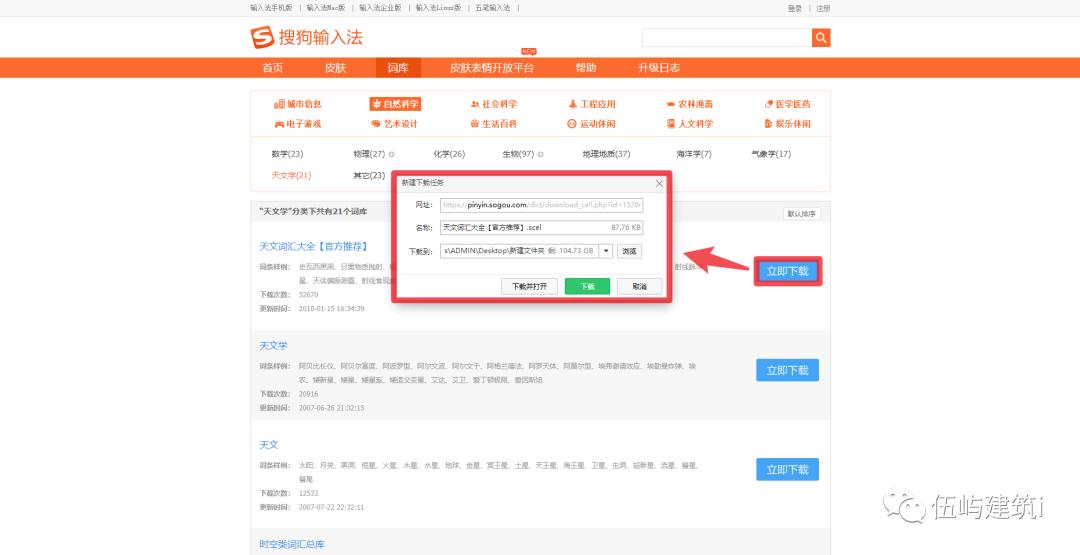Open the 城市信息 category icon

coord(279,105)
